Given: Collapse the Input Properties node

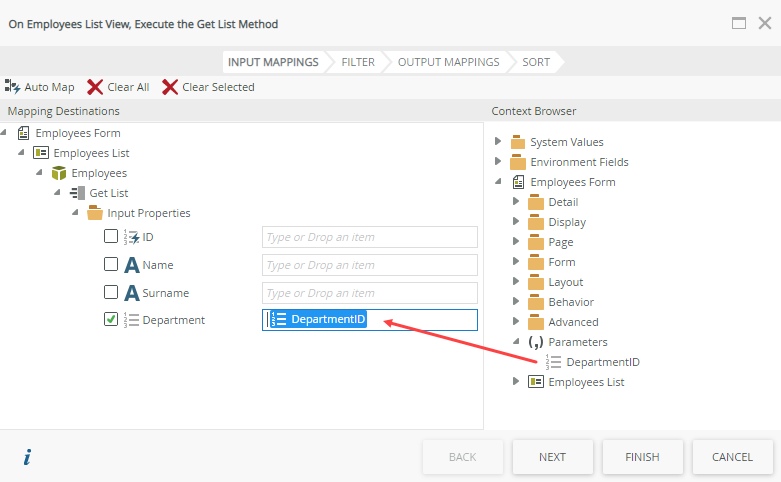Looking at the screenshot, I should [x=76, y=213].
